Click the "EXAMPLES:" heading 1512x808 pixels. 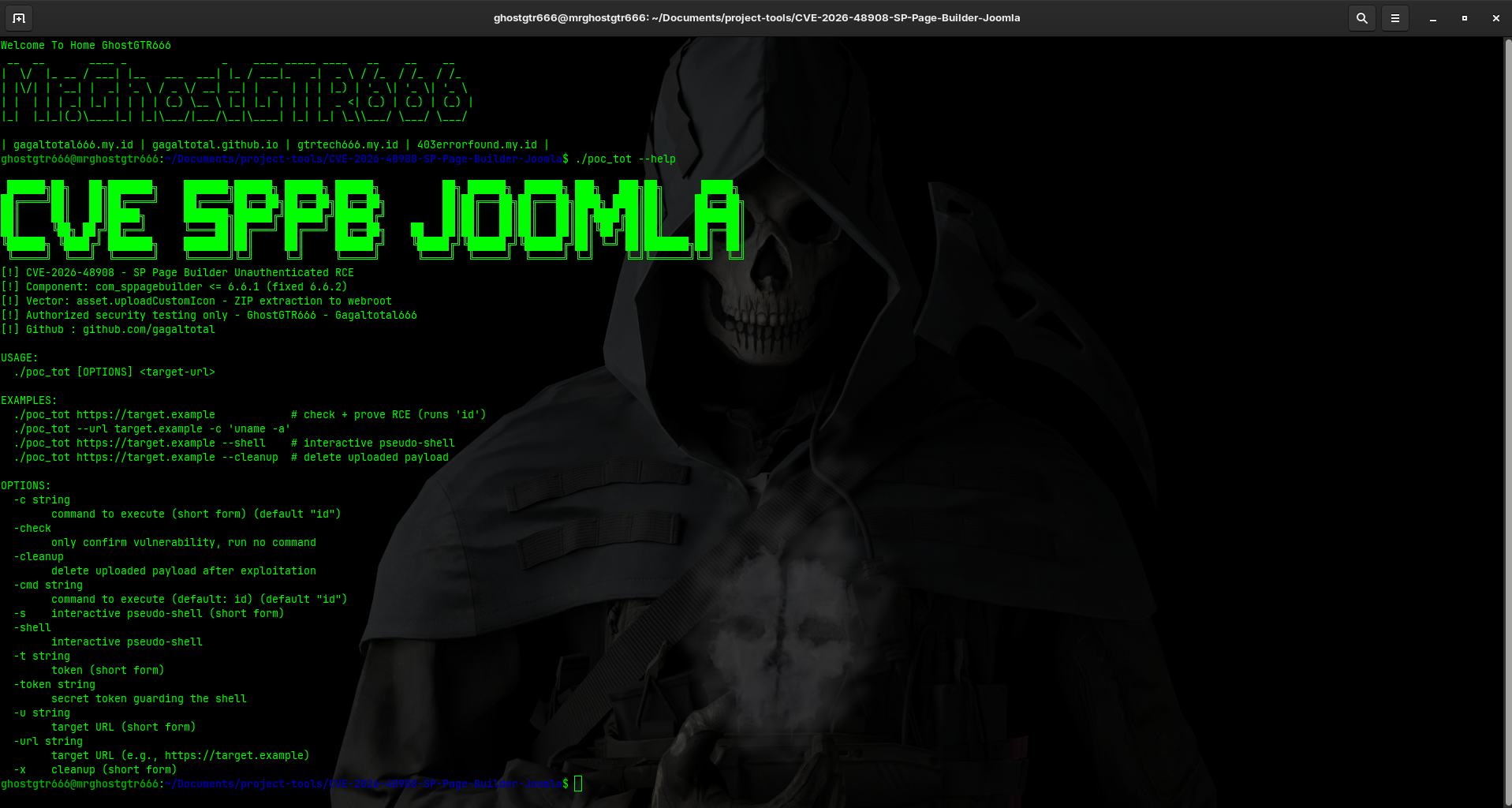29,400
